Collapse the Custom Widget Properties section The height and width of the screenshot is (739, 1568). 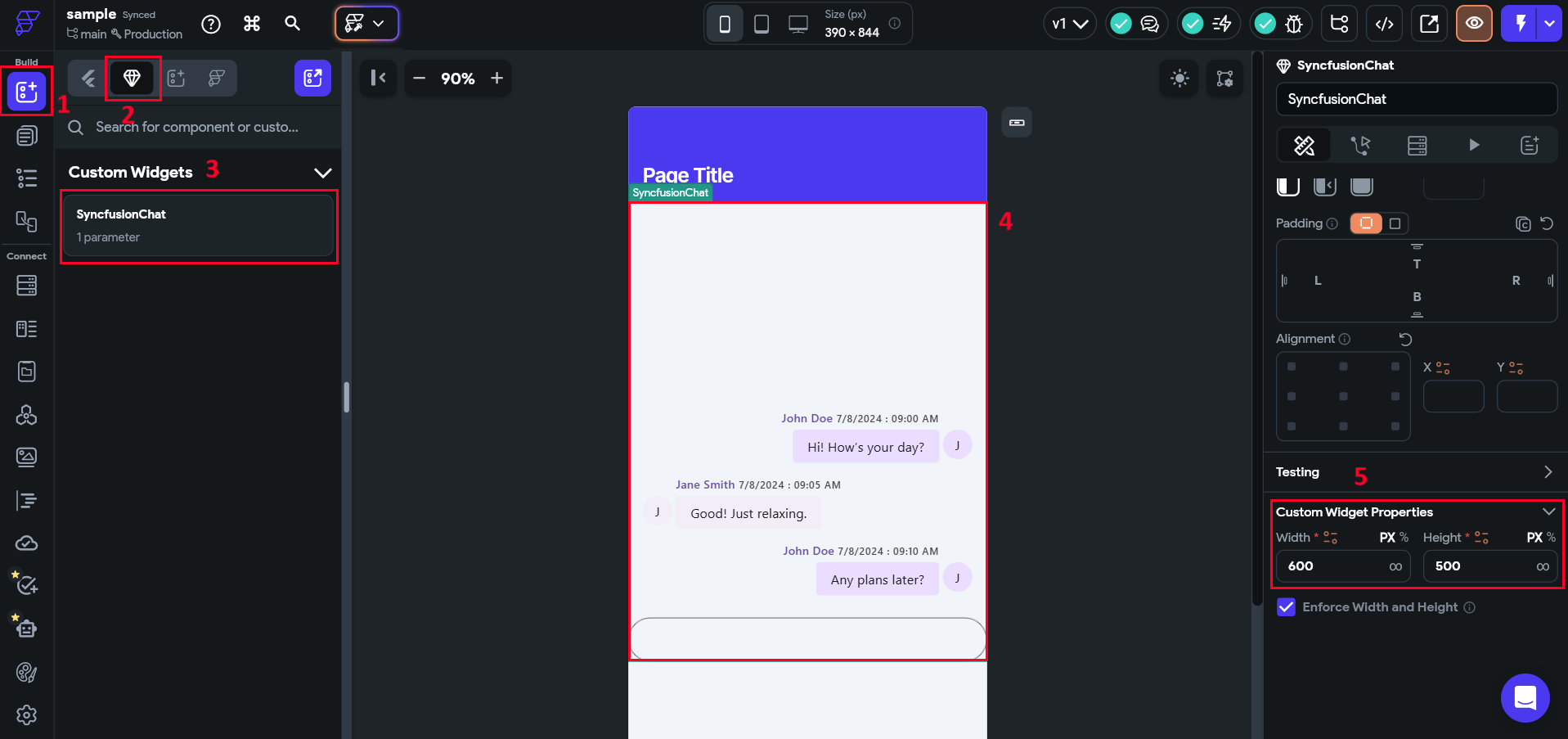[x=1548, y=511]
